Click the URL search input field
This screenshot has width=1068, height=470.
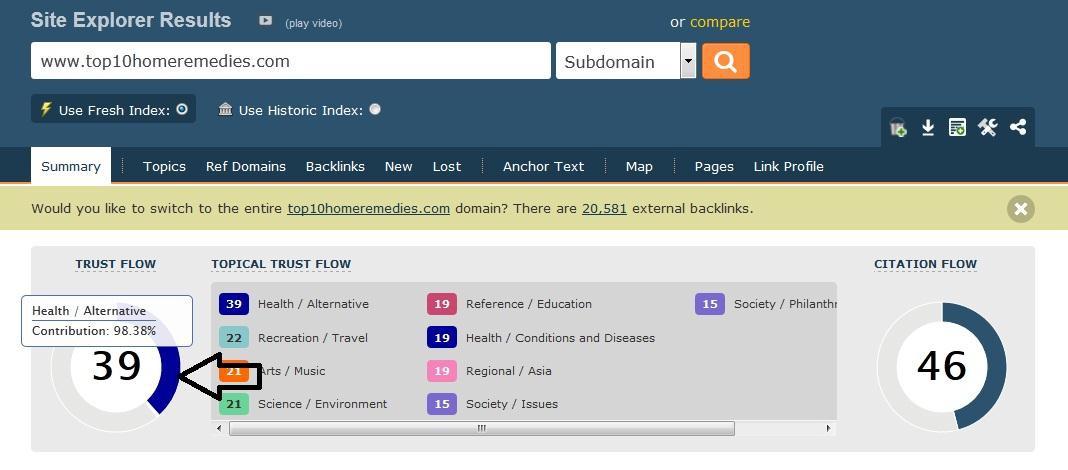(x=291, y=61)
